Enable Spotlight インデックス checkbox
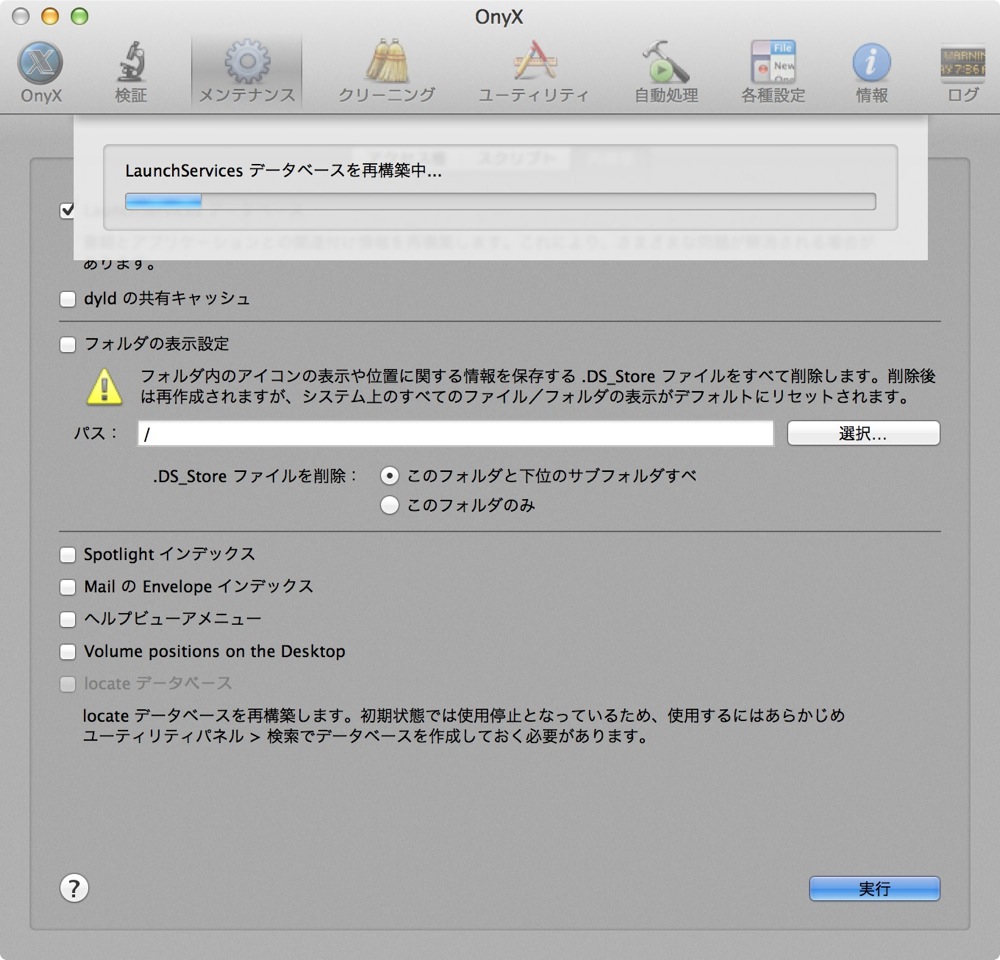This screenshot has height=960, width=1000. point(68,554)
